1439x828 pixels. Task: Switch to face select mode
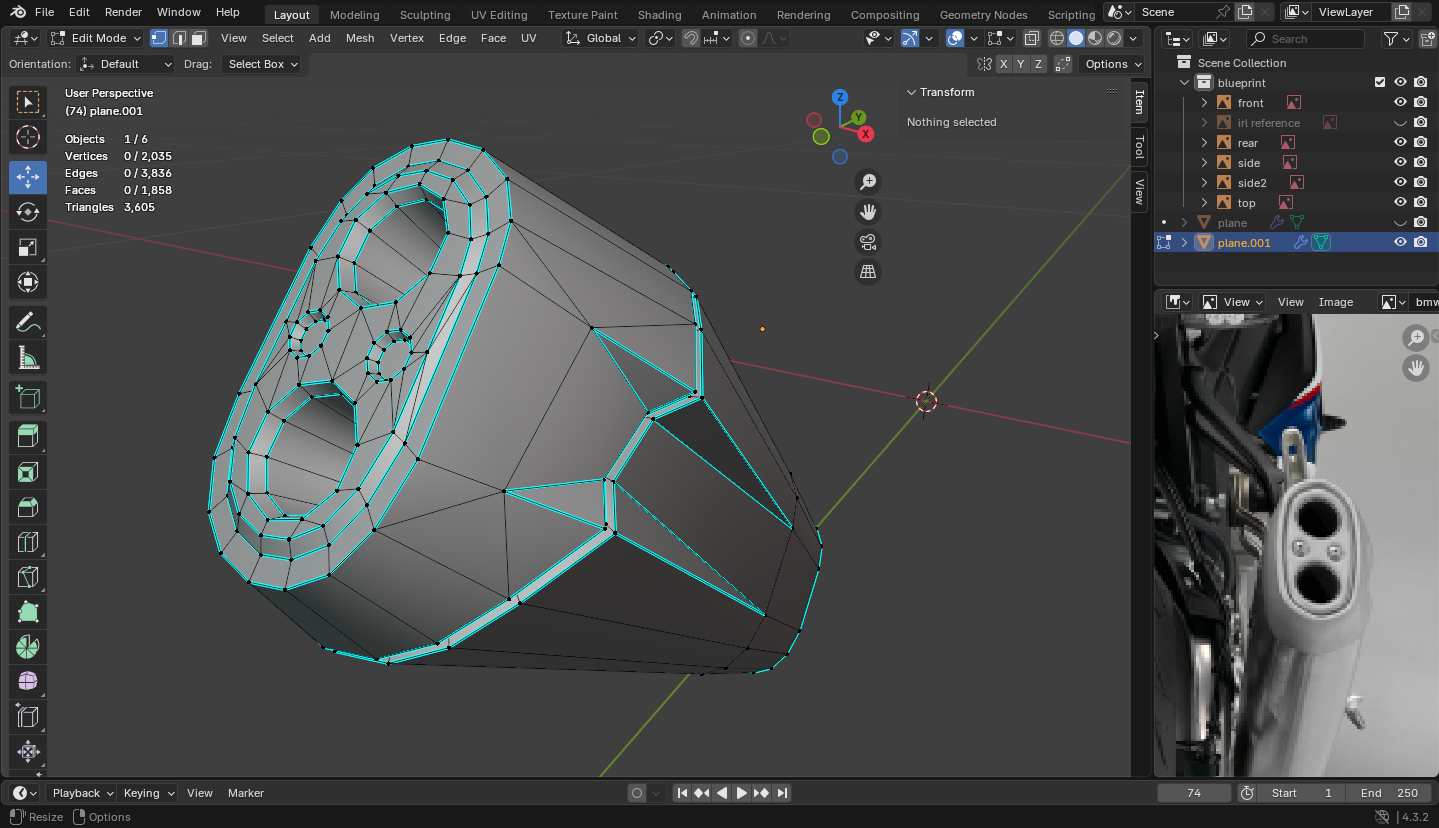pyautogui.click(x=199, y=38)
